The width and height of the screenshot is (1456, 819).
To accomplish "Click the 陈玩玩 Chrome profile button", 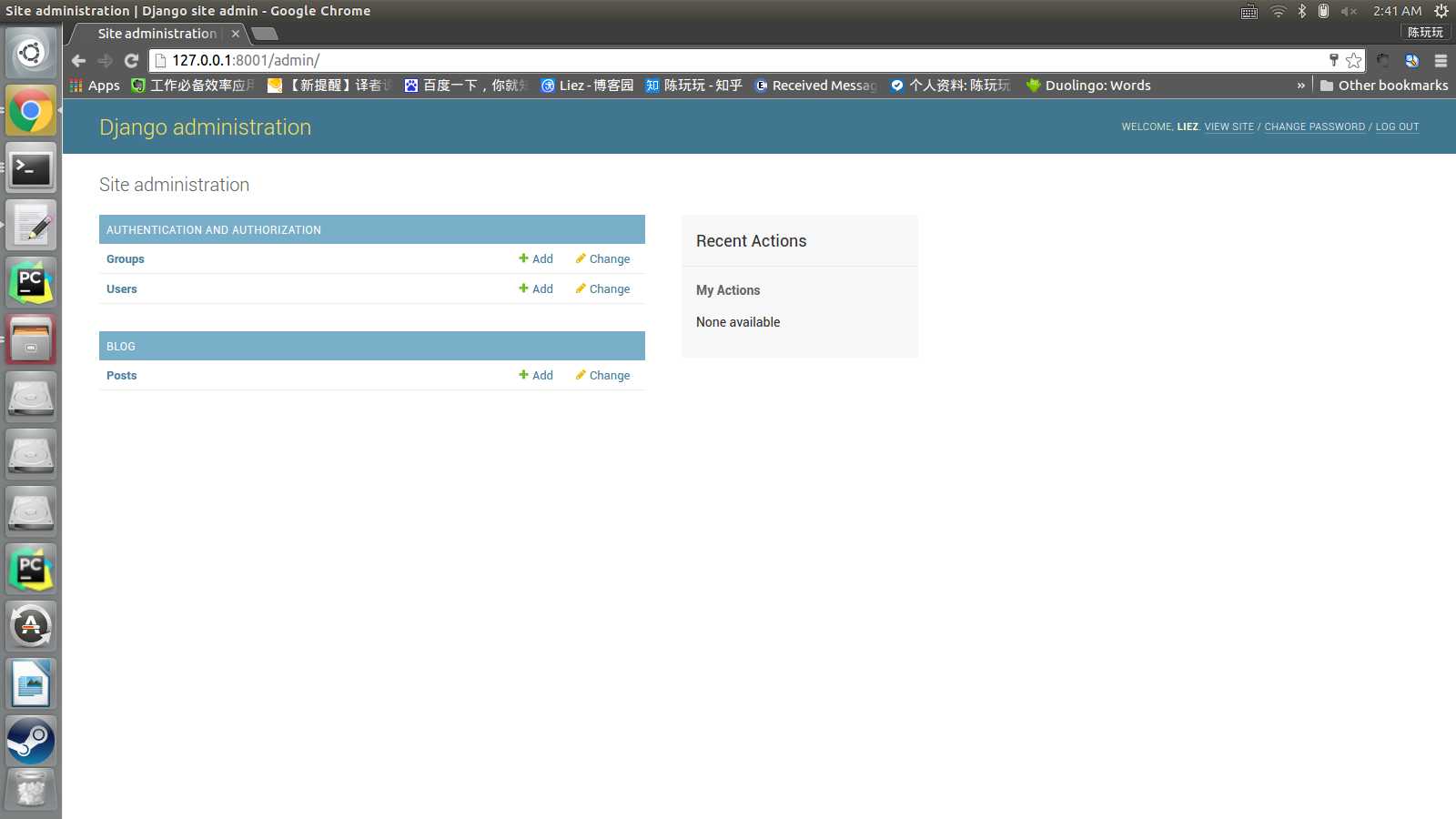I will pyautogui.click(x=1425, y=33).
